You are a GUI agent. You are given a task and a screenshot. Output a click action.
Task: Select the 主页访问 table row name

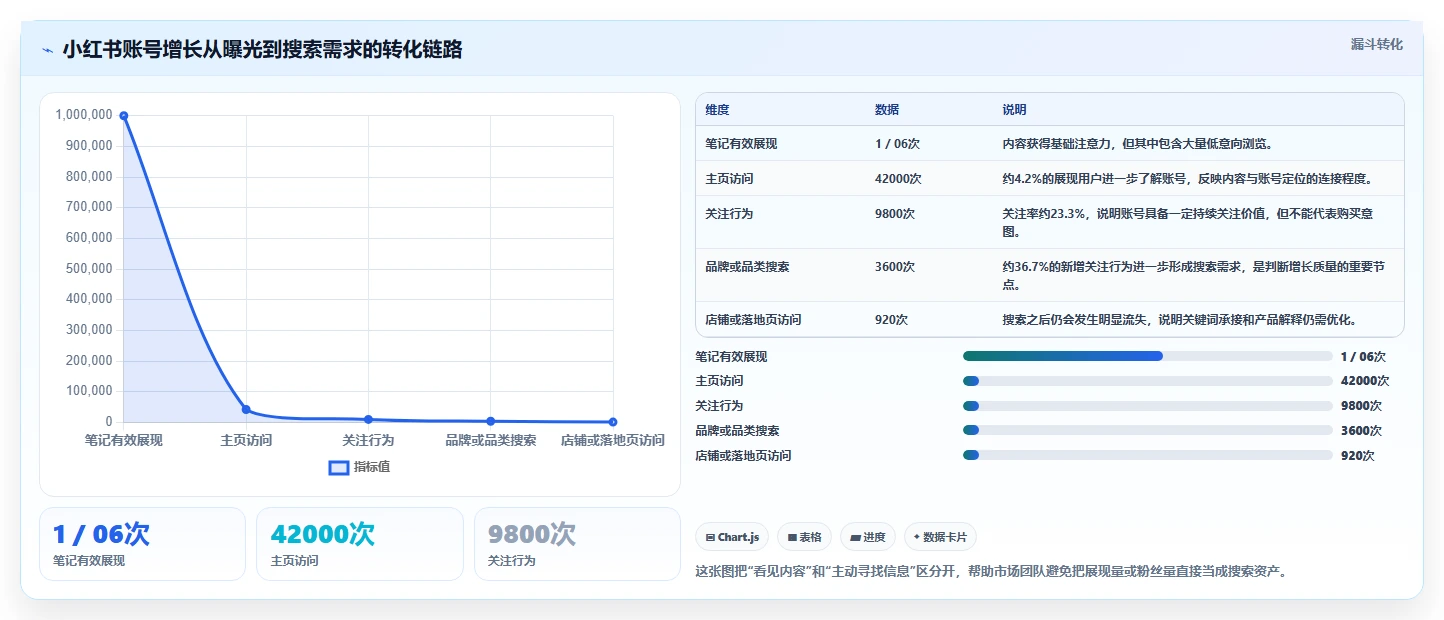pyautogui.click(x=729, y=179)
